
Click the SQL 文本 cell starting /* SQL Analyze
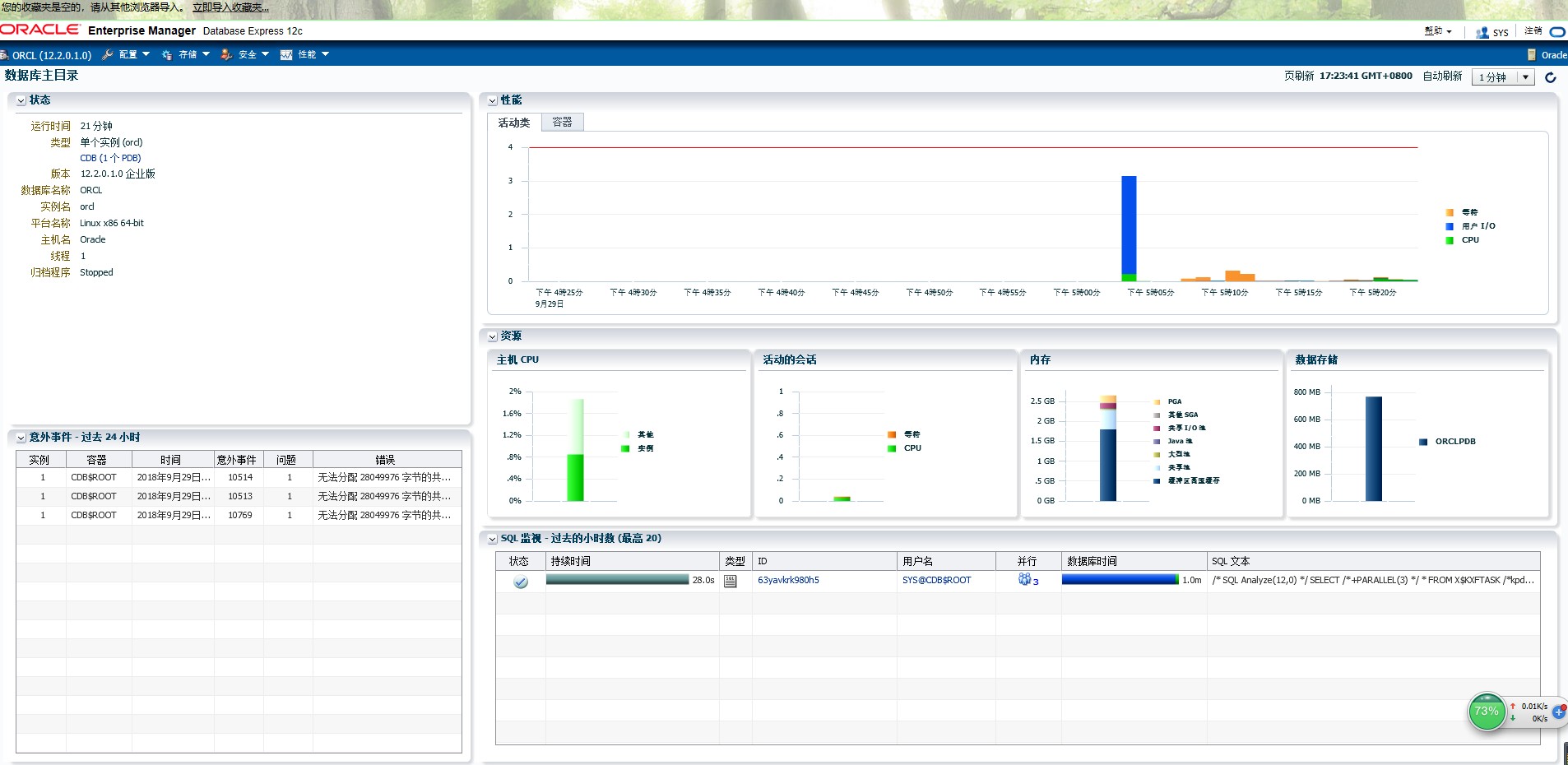[1373, 580]
